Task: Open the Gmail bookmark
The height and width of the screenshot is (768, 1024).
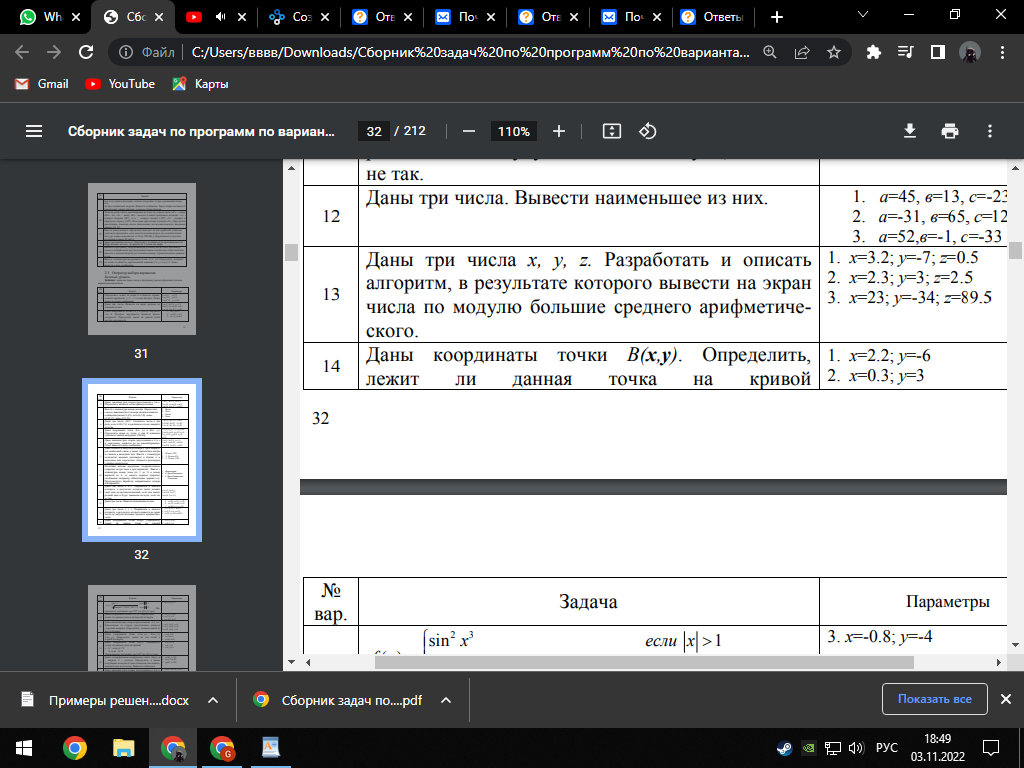Action: 42,84
